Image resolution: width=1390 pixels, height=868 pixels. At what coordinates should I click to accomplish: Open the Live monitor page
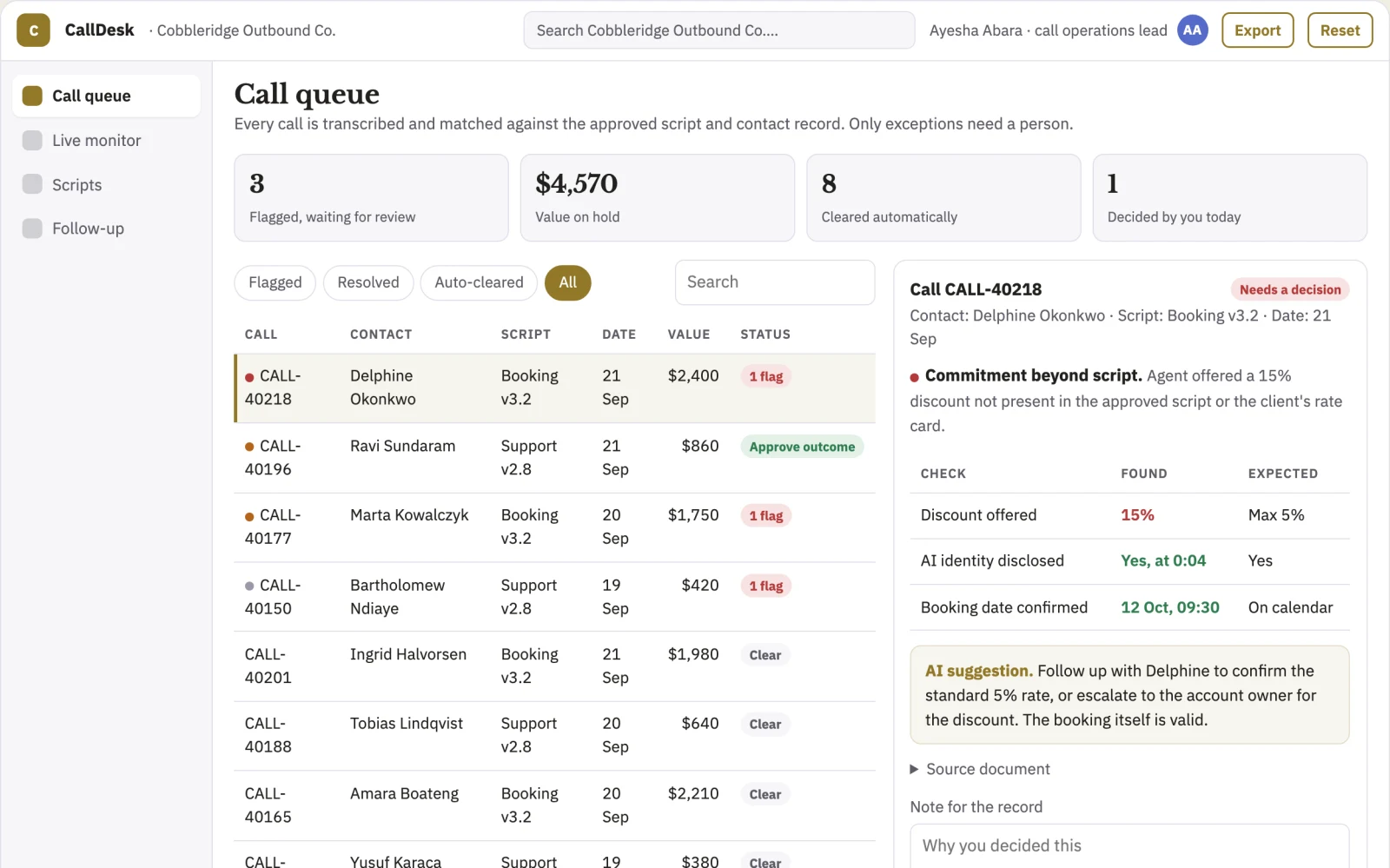(106, 140)
